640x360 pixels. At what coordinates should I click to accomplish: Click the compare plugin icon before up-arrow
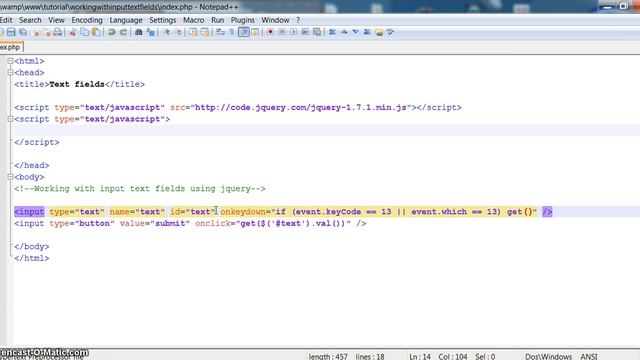coord(332,32)
